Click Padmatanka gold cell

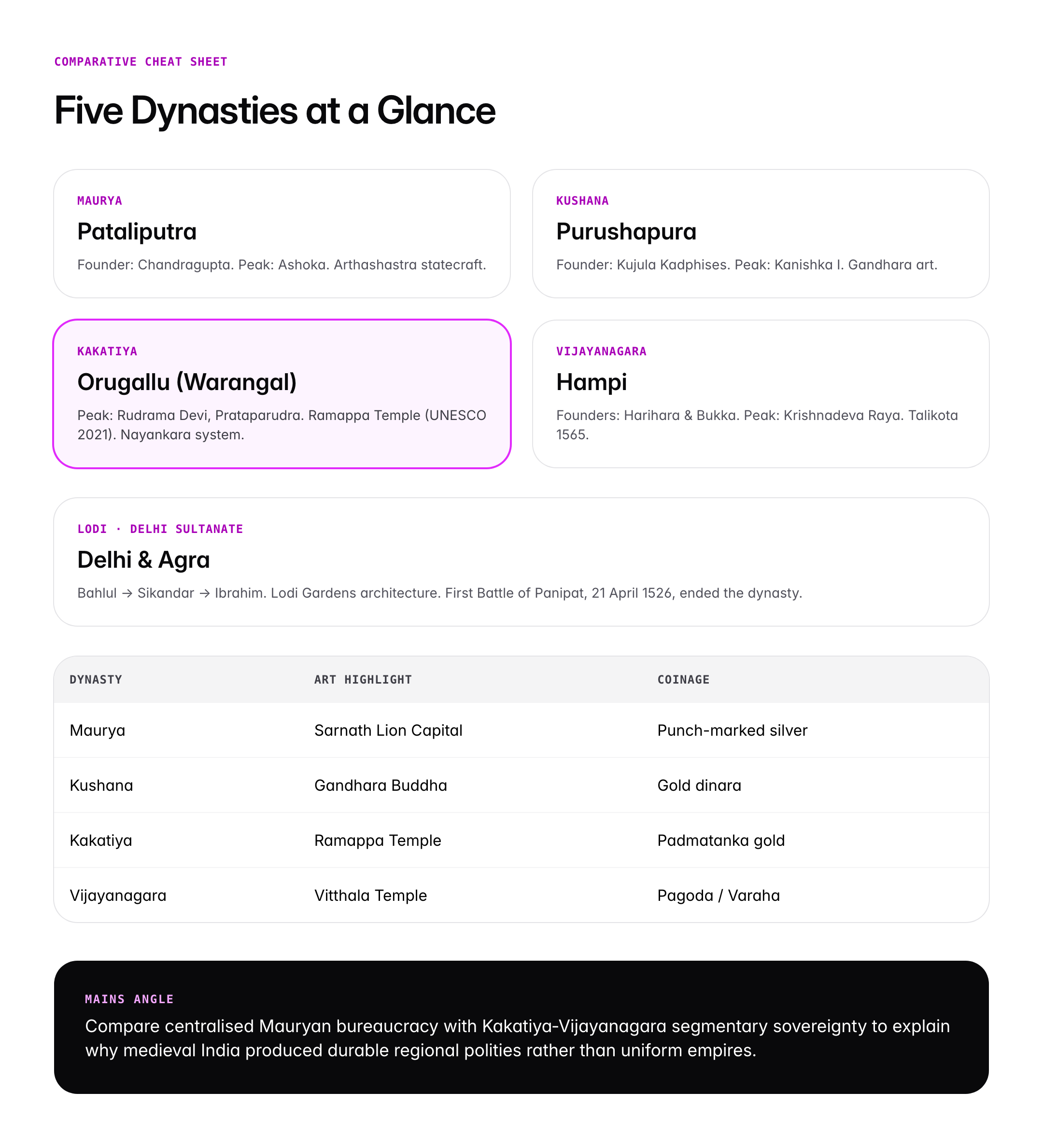pyautogui.click(x=720, y=840)
